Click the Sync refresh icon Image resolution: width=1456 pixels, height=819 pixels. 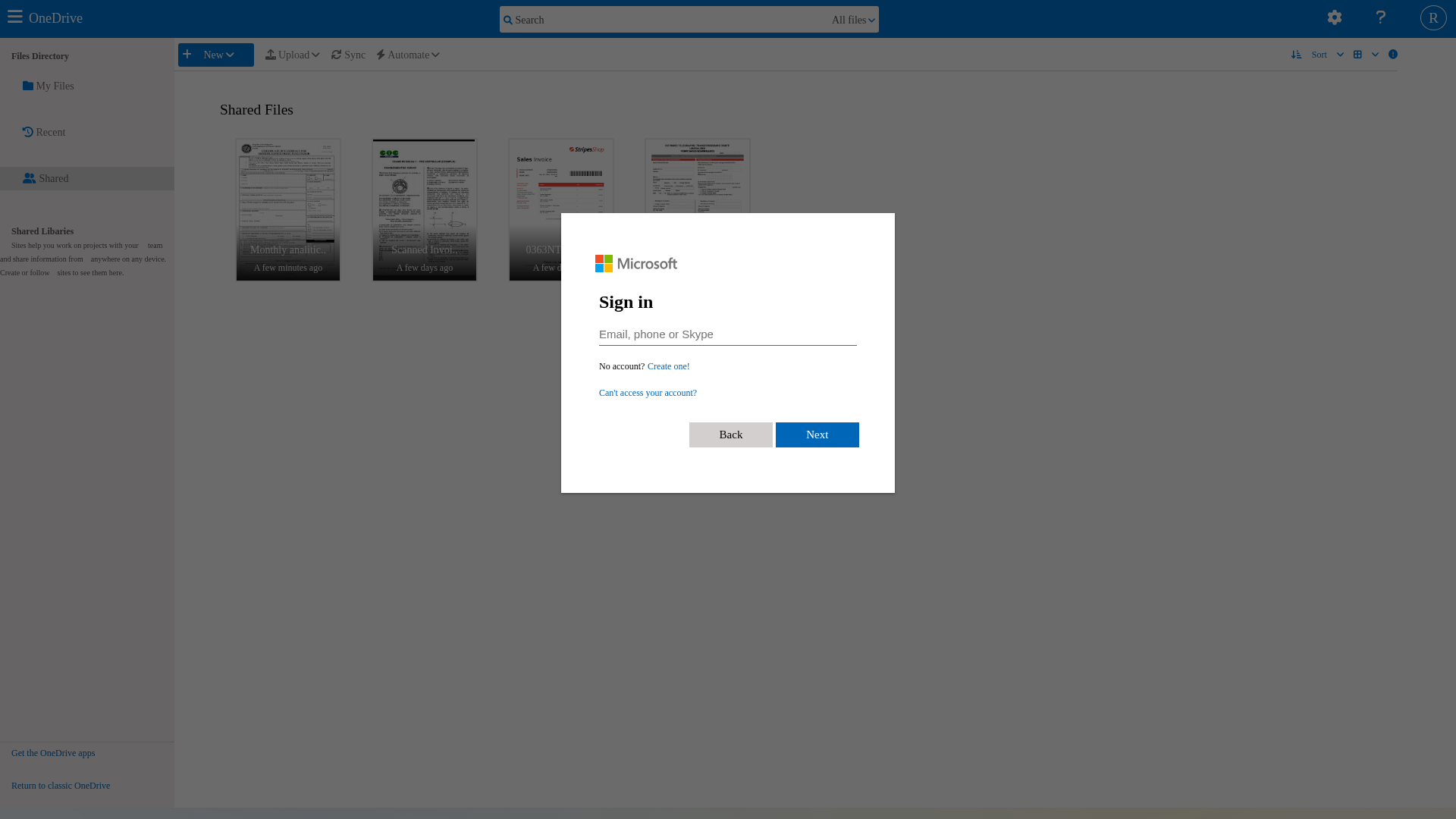(x=337, y=55)
